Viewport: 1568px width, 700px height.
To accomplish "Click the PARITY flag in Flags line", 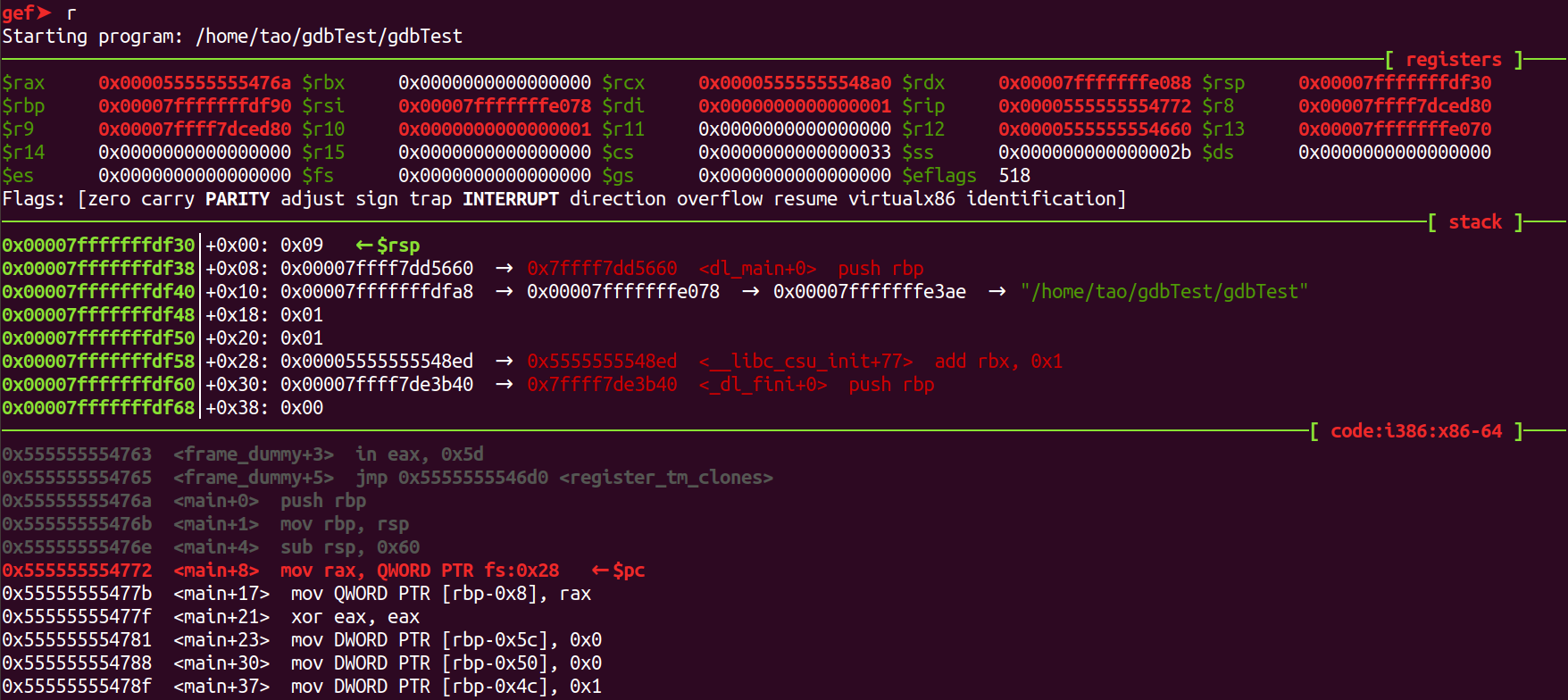I will (238, 198).
